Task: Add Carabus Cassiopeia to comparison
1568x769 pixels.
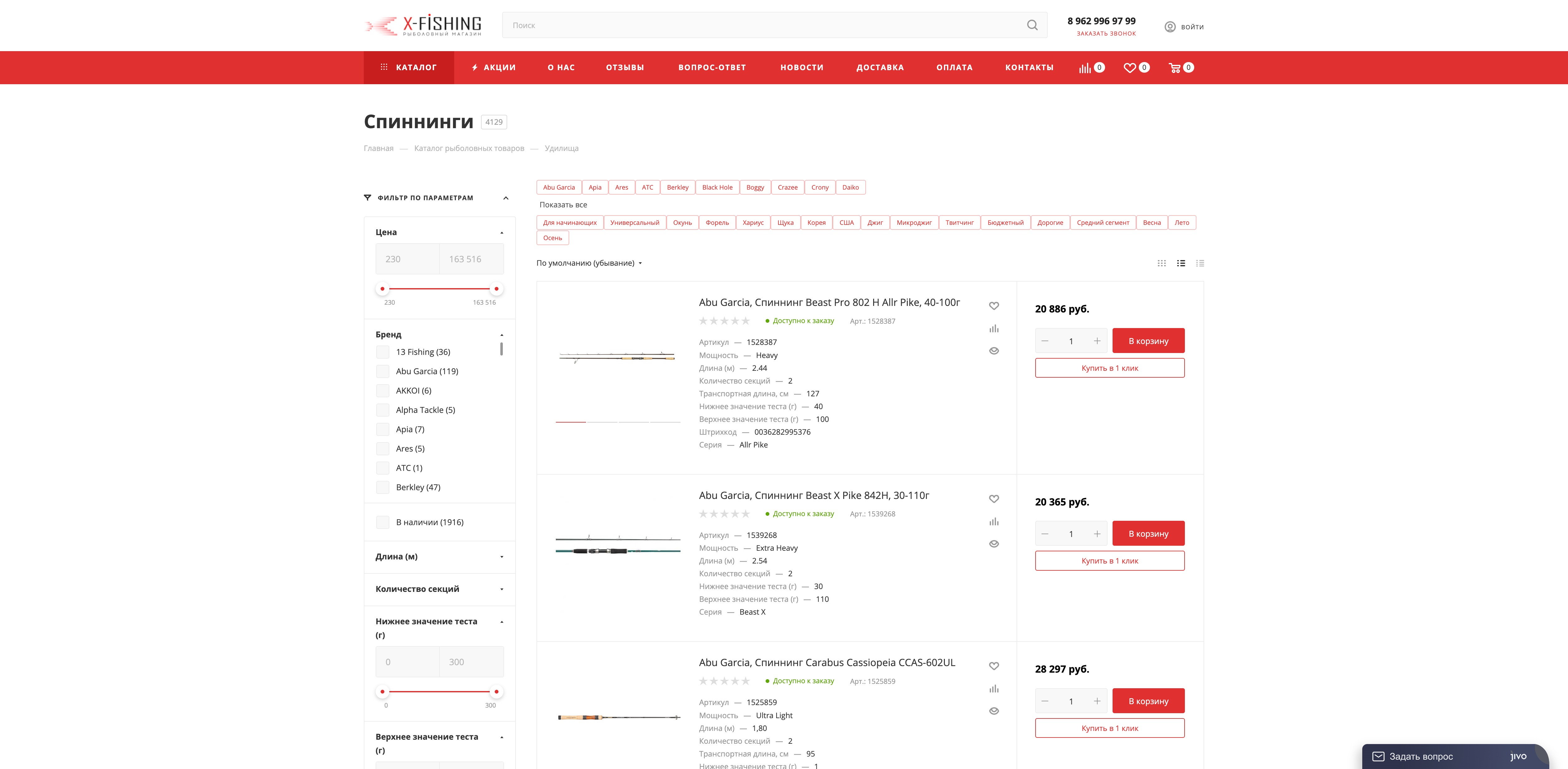Action: tap(993, 689)
